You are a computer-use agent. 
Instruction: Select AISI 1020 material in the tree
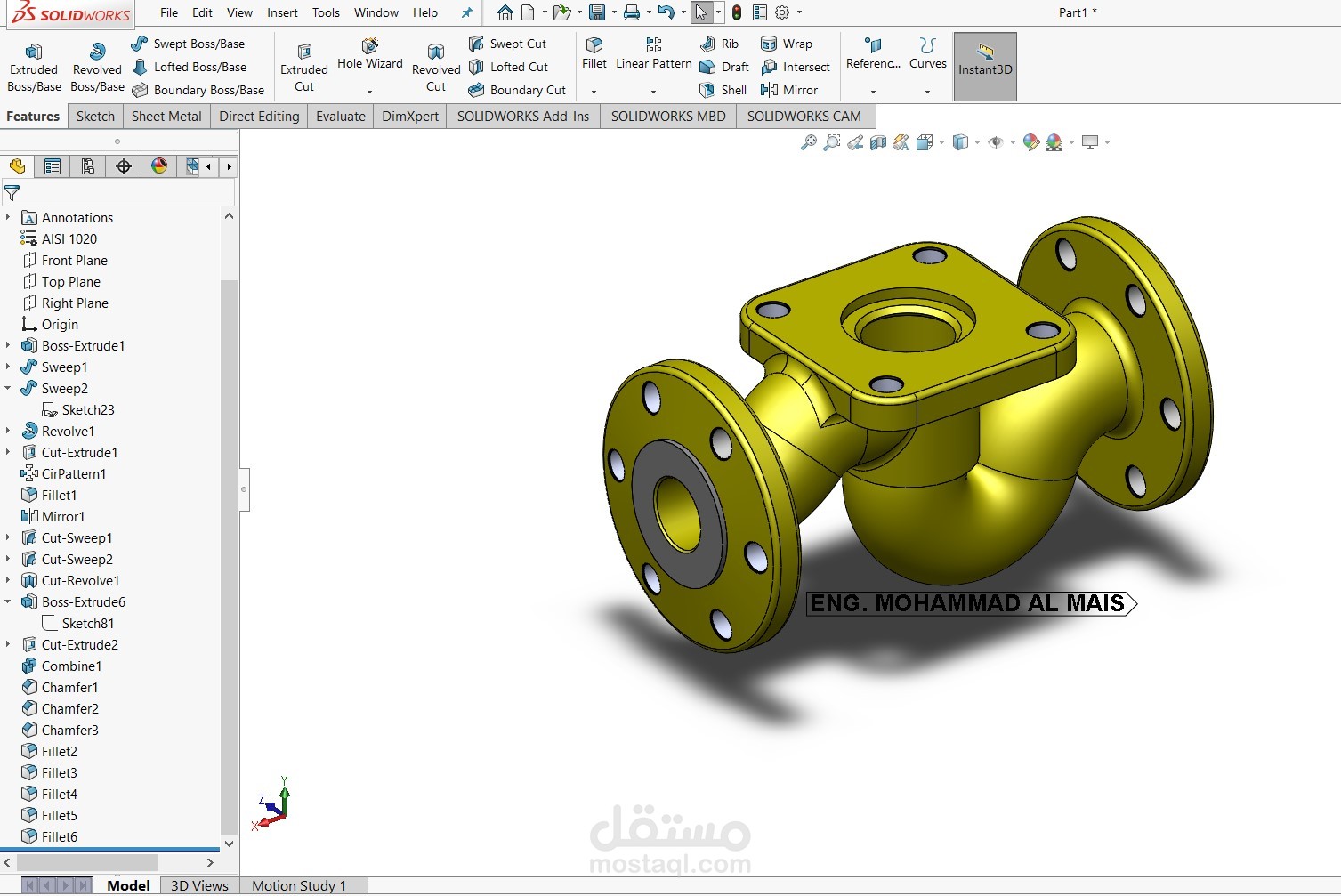(x=68, y=238)
